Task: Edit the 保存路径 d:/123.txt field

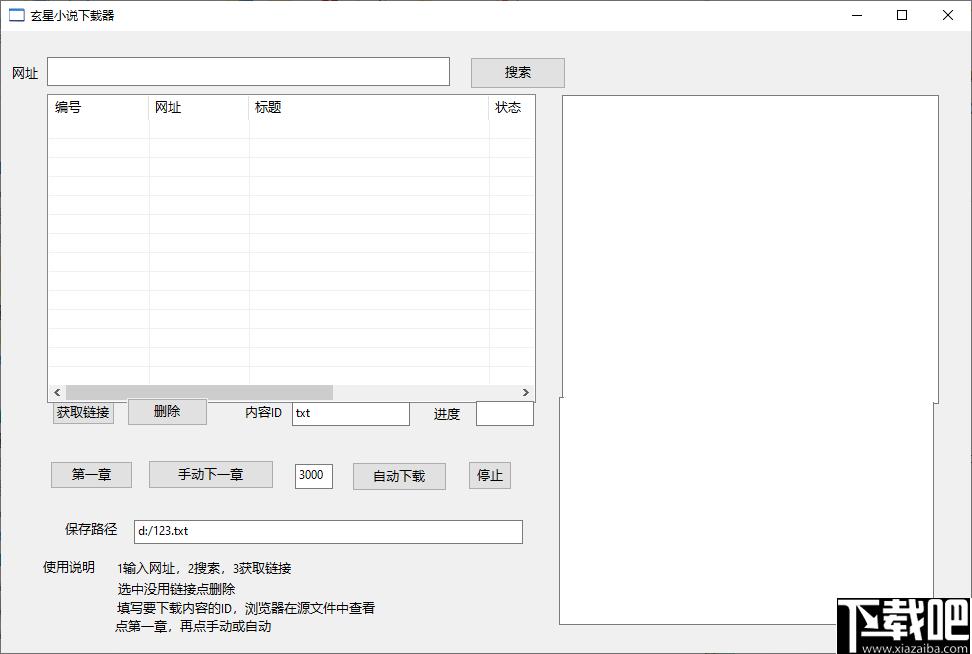Action: (329, 531)
